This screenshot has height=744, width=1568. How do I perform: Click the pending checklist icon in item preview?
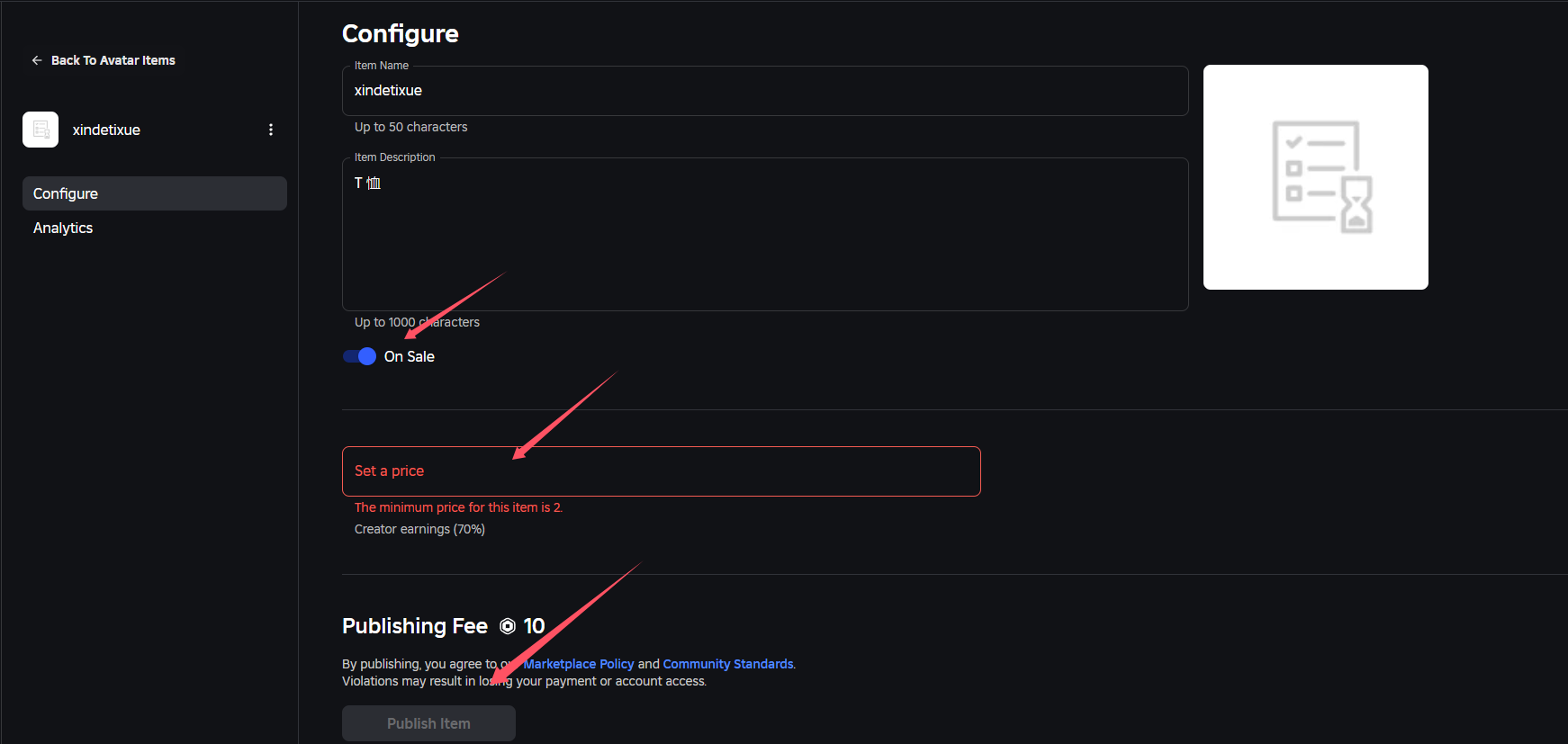tap(1320, 177)
